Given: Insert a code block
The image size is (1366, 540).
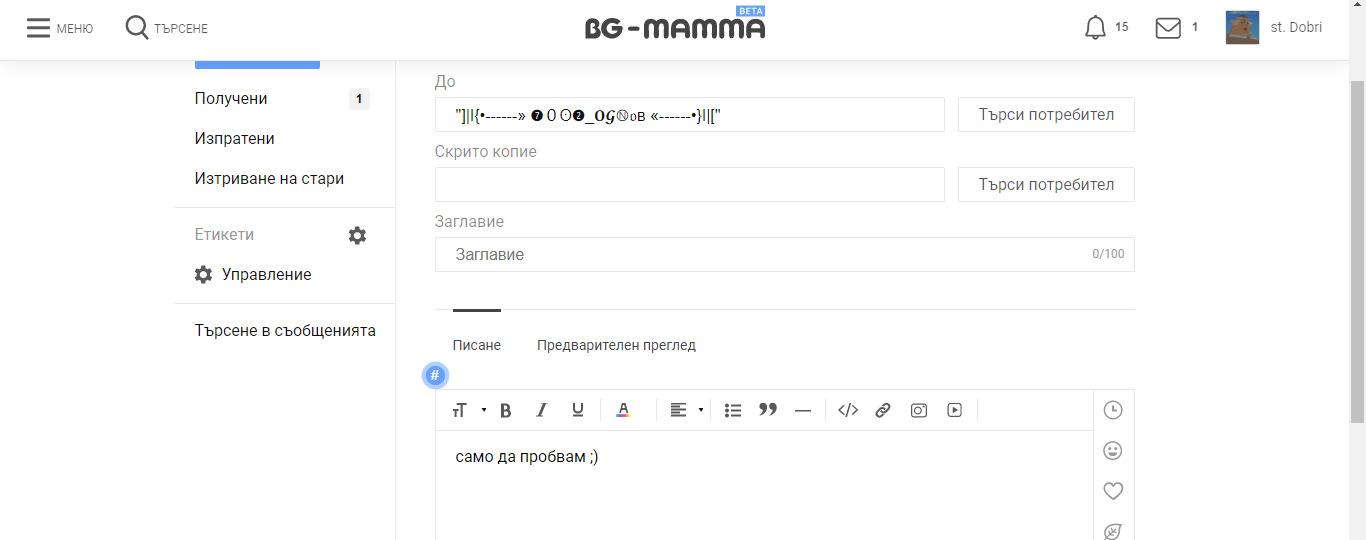Looking at the screenshot, I should click(x=848, y=410).
